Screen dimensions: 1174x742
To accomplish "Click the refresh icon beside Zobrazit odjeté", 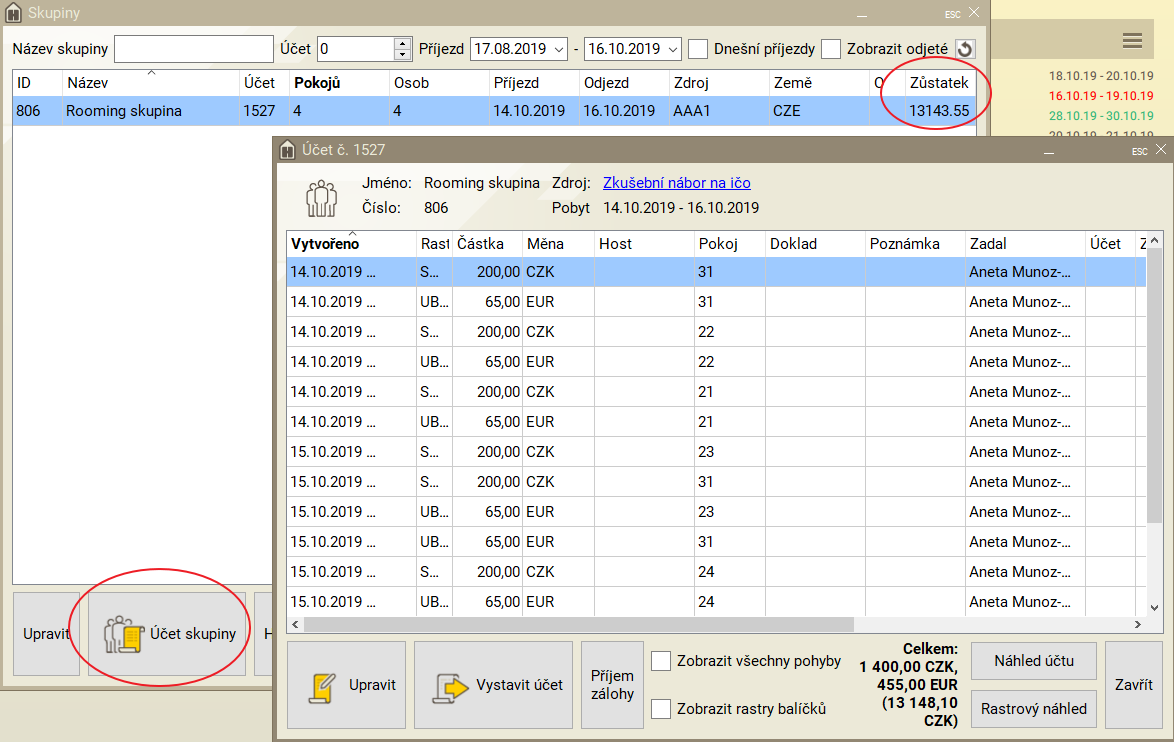I will pyautogui.click(x=964, y=49).
